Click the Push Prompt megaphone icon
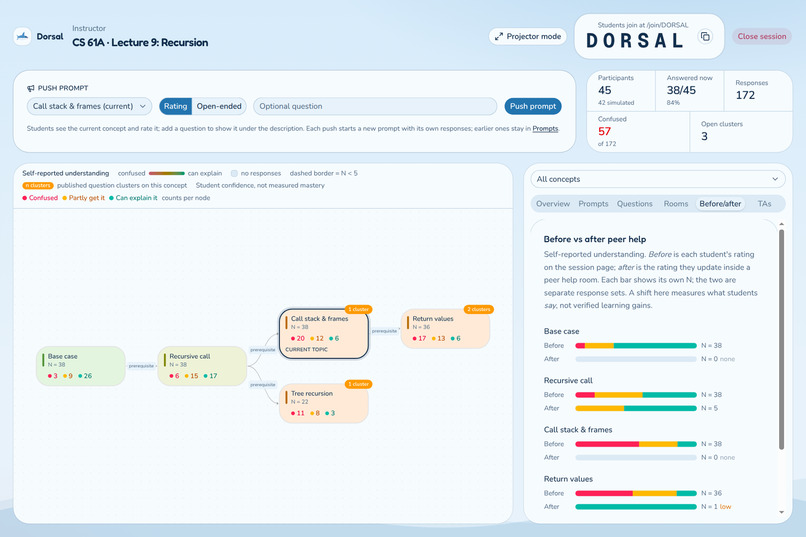This screenshot has width=806, height=537. click(31, 88)
